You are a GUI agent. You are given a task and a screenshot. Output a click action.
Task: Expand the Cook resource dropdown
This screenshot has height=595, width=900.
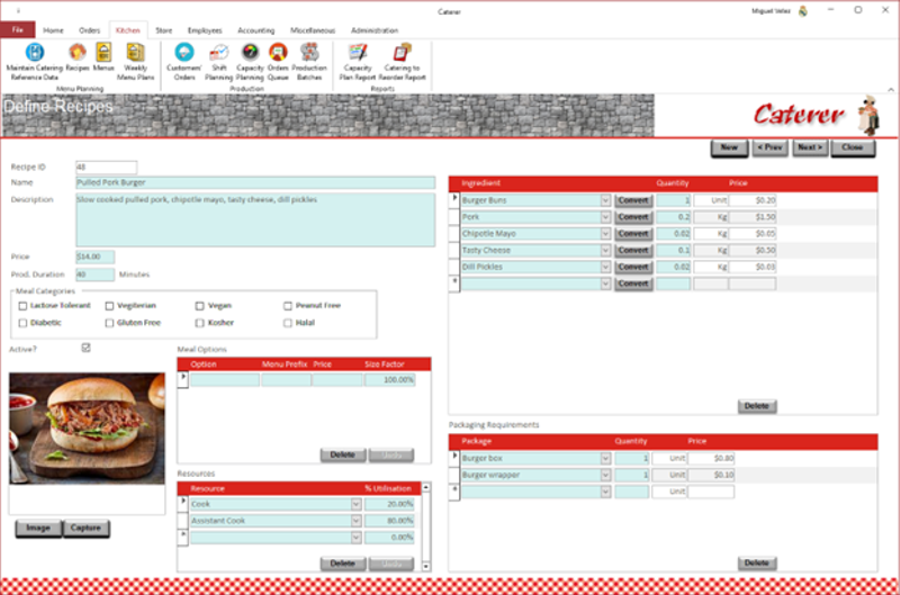point(356,504)
